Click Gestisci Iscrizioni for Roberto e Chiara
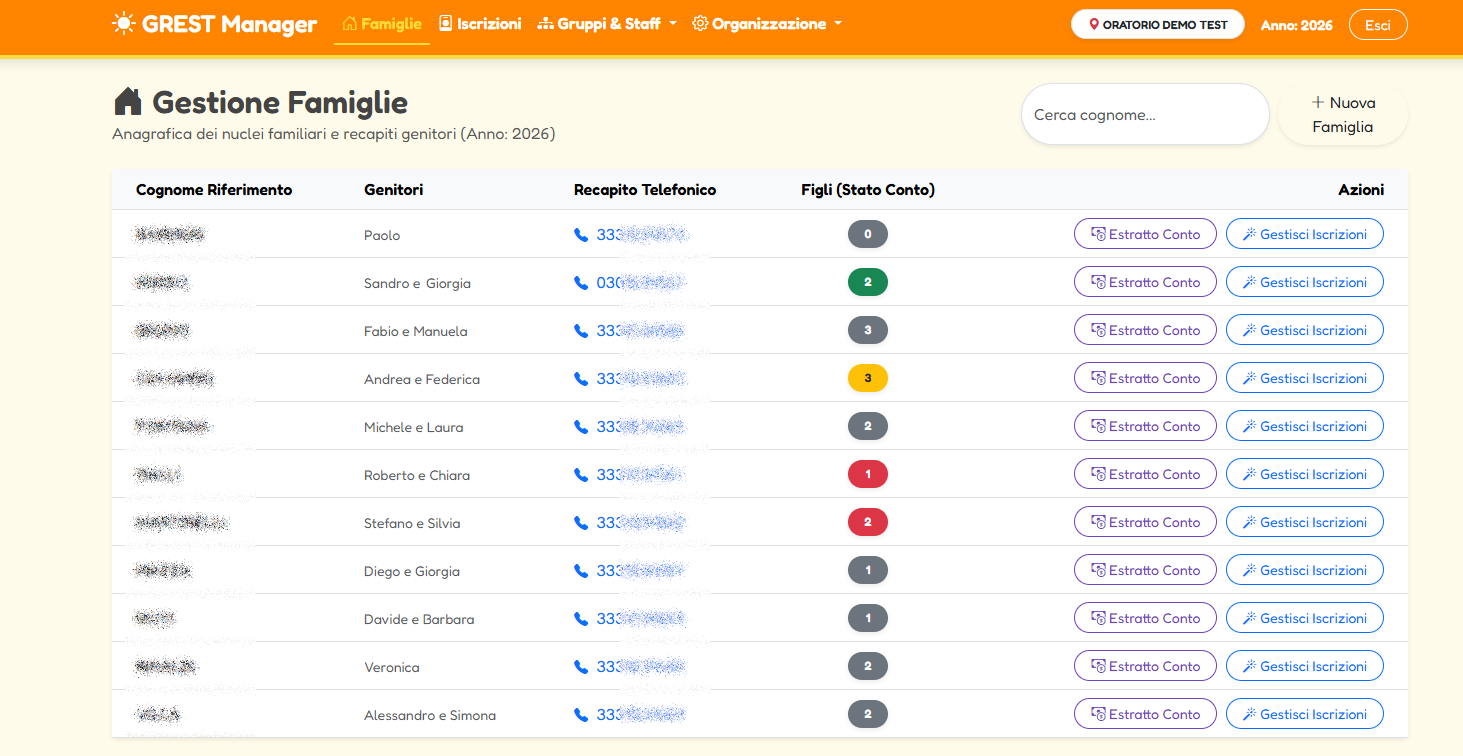The height and width of the screenshot is (756, 1463). tap(1305, 474)
